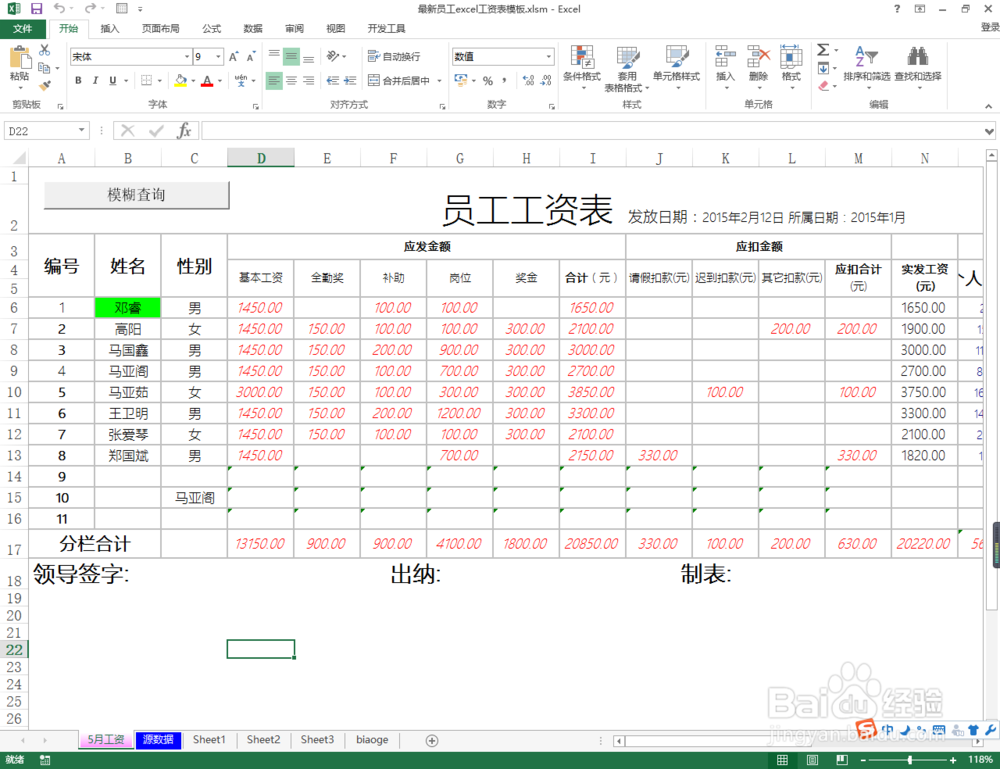Open the 套用表格格式 table format gallery

click(x=627, y=70)
